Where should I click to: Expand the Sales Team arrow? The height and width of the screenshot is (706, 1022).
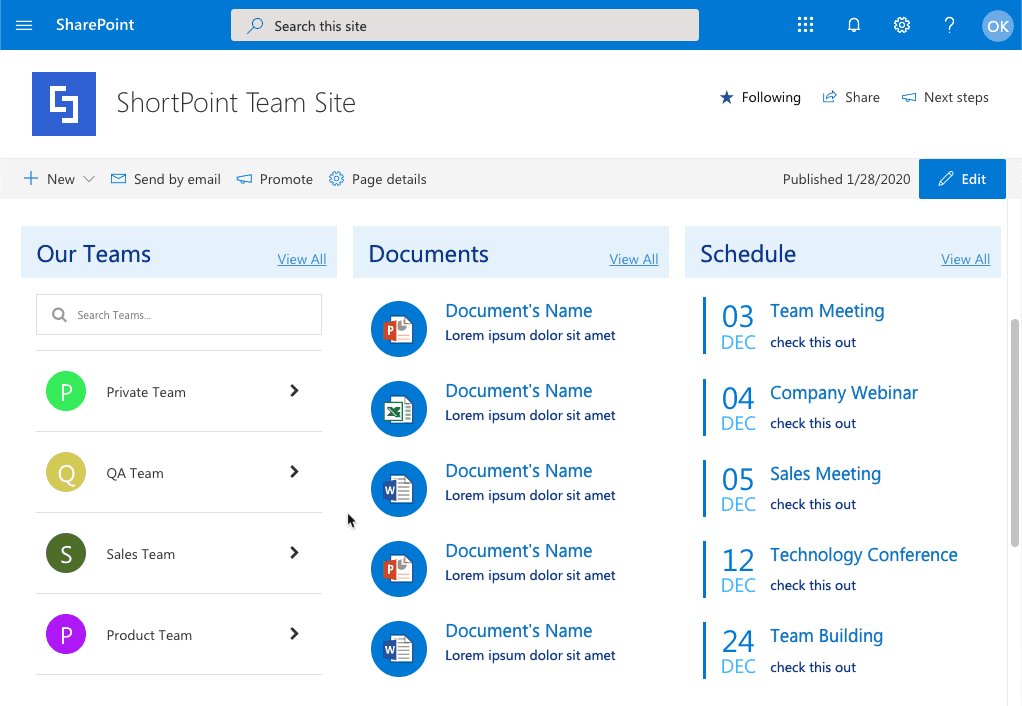[294, 553]
